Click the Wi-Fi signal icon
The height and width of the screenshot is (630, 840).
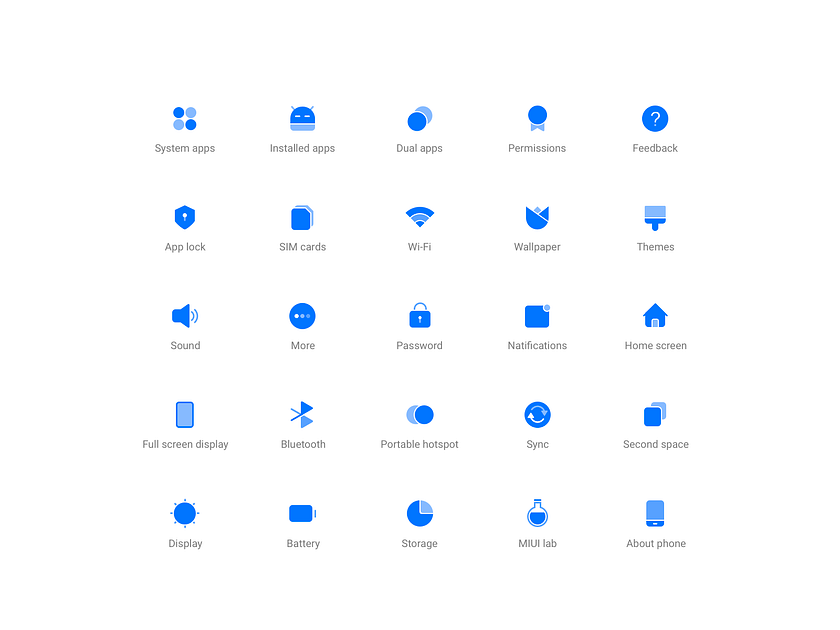tap(419, 217)
